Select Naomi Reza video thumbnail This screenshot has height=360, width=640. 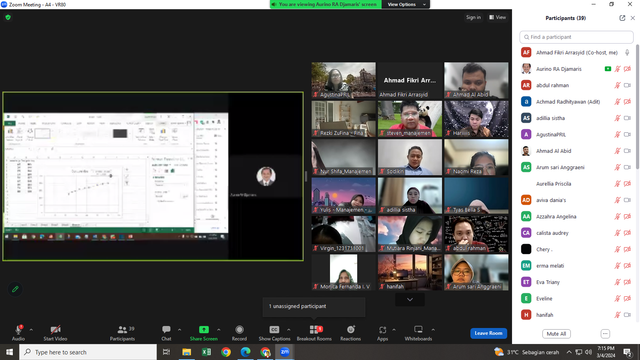click(476, 157)
